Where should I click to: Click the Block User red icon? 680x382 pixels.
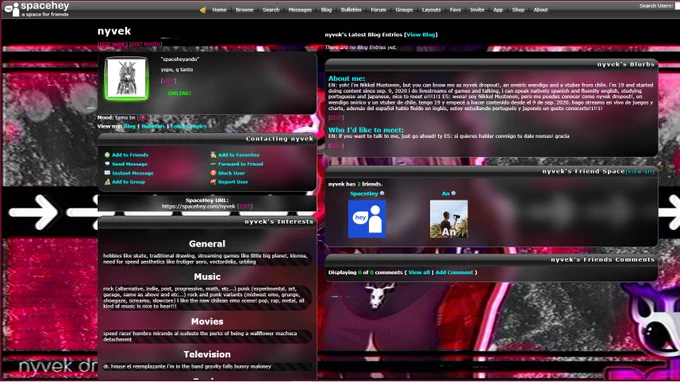(x=213, y=173)
